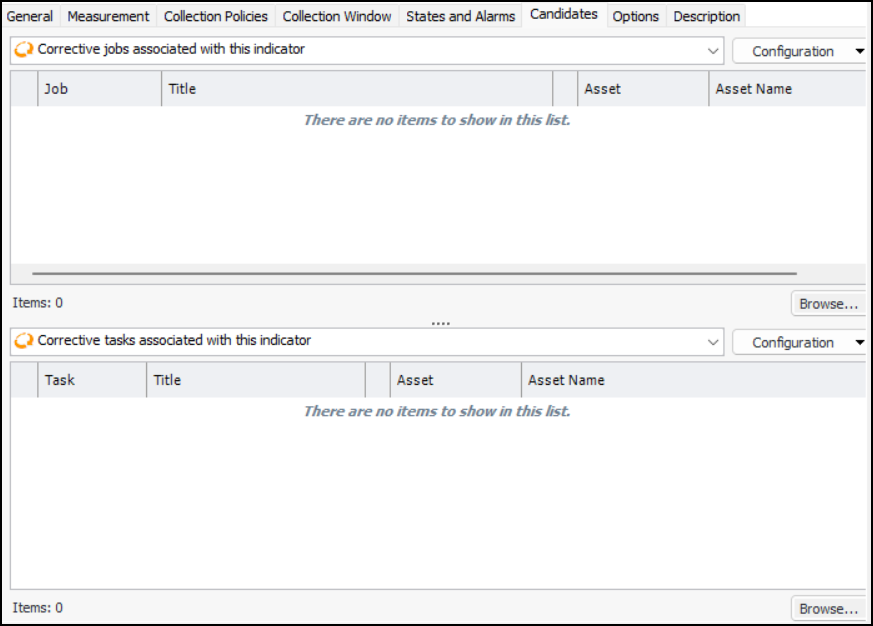Open Configuration for the jobs list
This screenshot has height=626, width=873.
792,51
